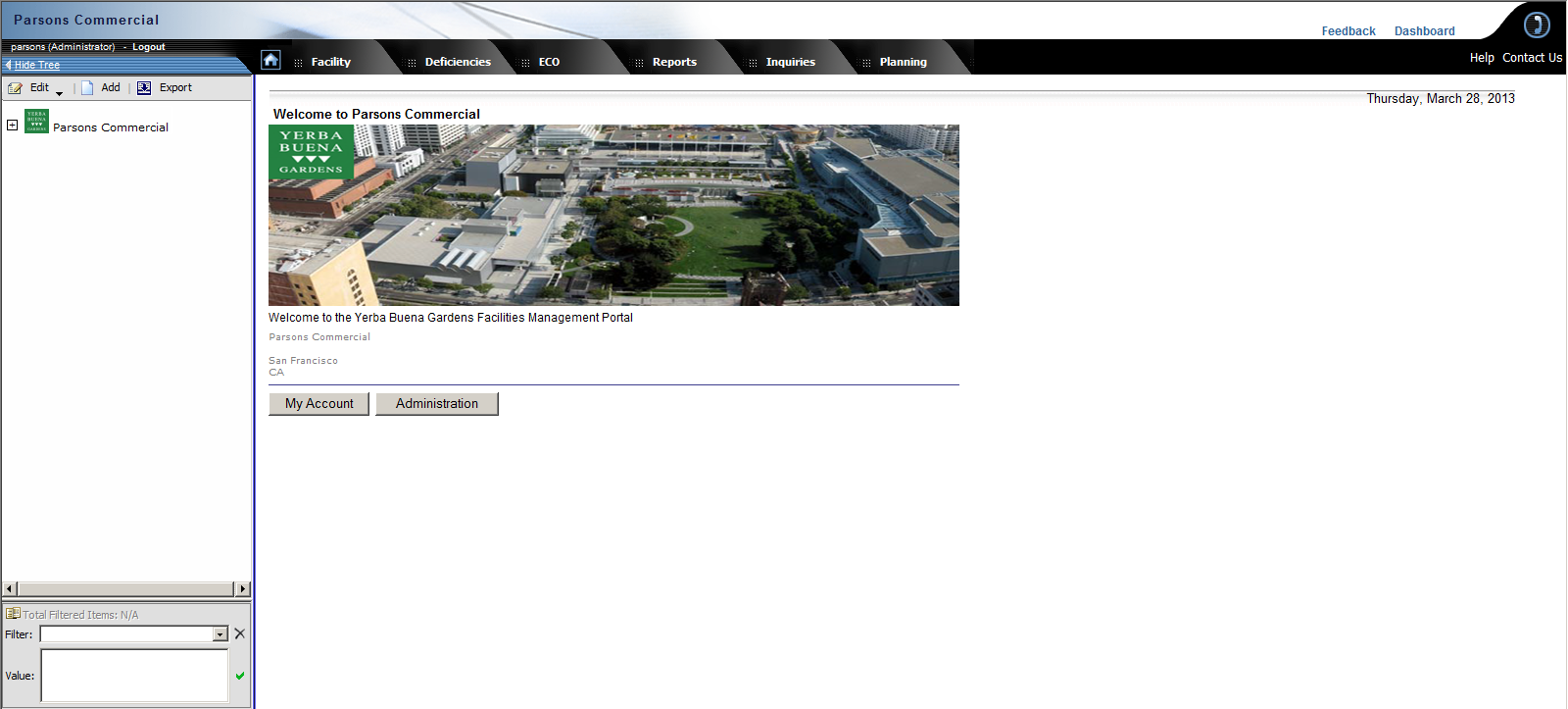Click the Yerba Buena tree node icon
The height and width of the screenshot is (709, 1568).
pyautogui.click(x=36, y=121)
